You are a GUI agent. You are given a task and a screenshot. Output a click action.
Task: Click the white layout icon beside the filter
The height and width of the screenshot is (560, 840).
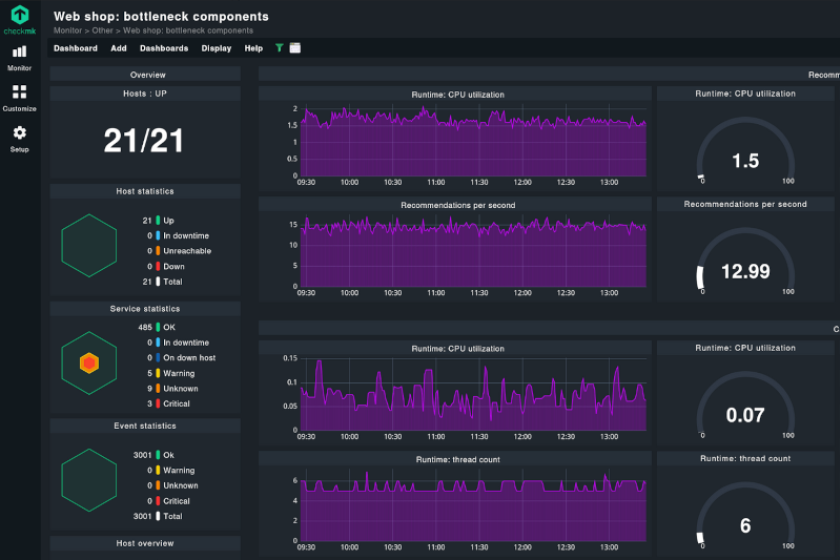click(295, 48)
